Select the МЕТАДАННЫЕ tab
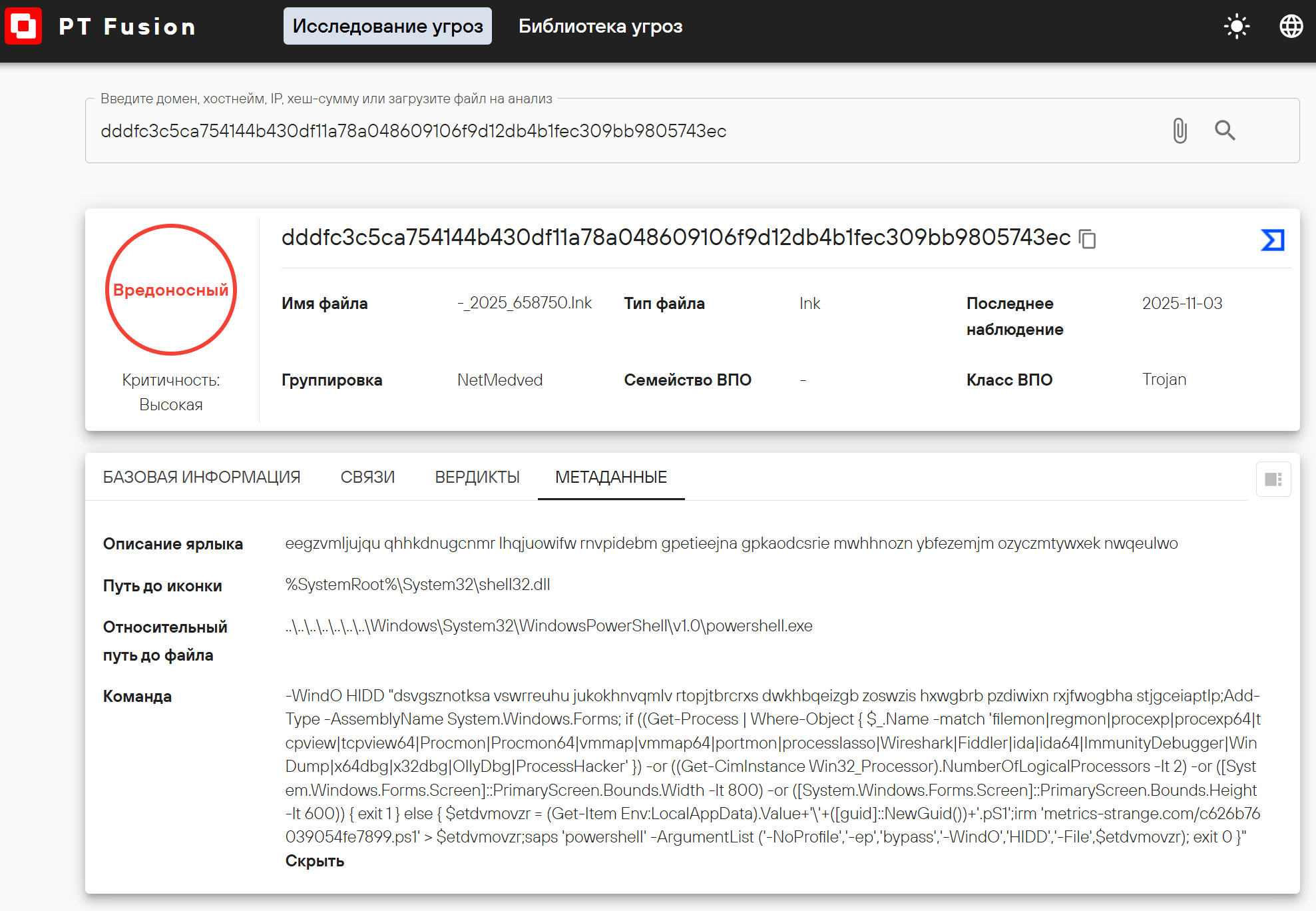Screen dimensions: 1316x911 coord(610,477)
